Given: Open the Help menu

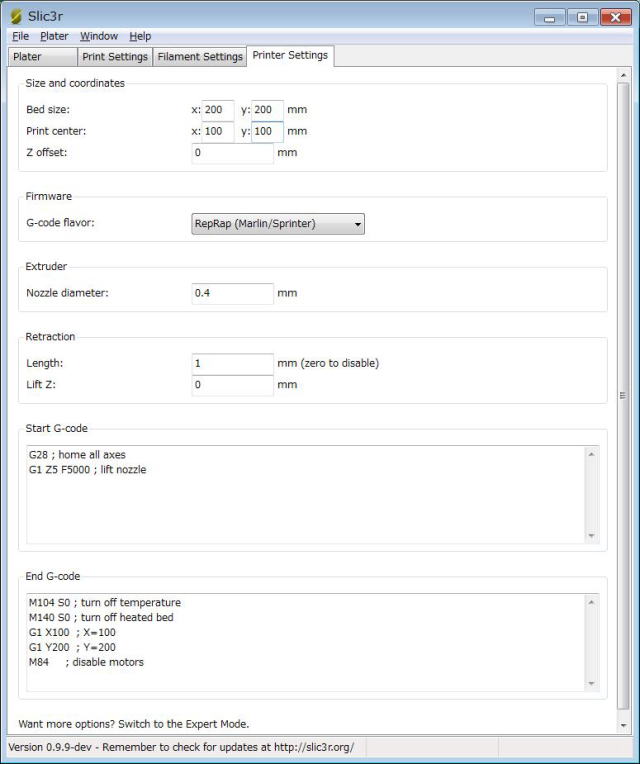Looking at the screenshot, I should [x=140, y=36].
